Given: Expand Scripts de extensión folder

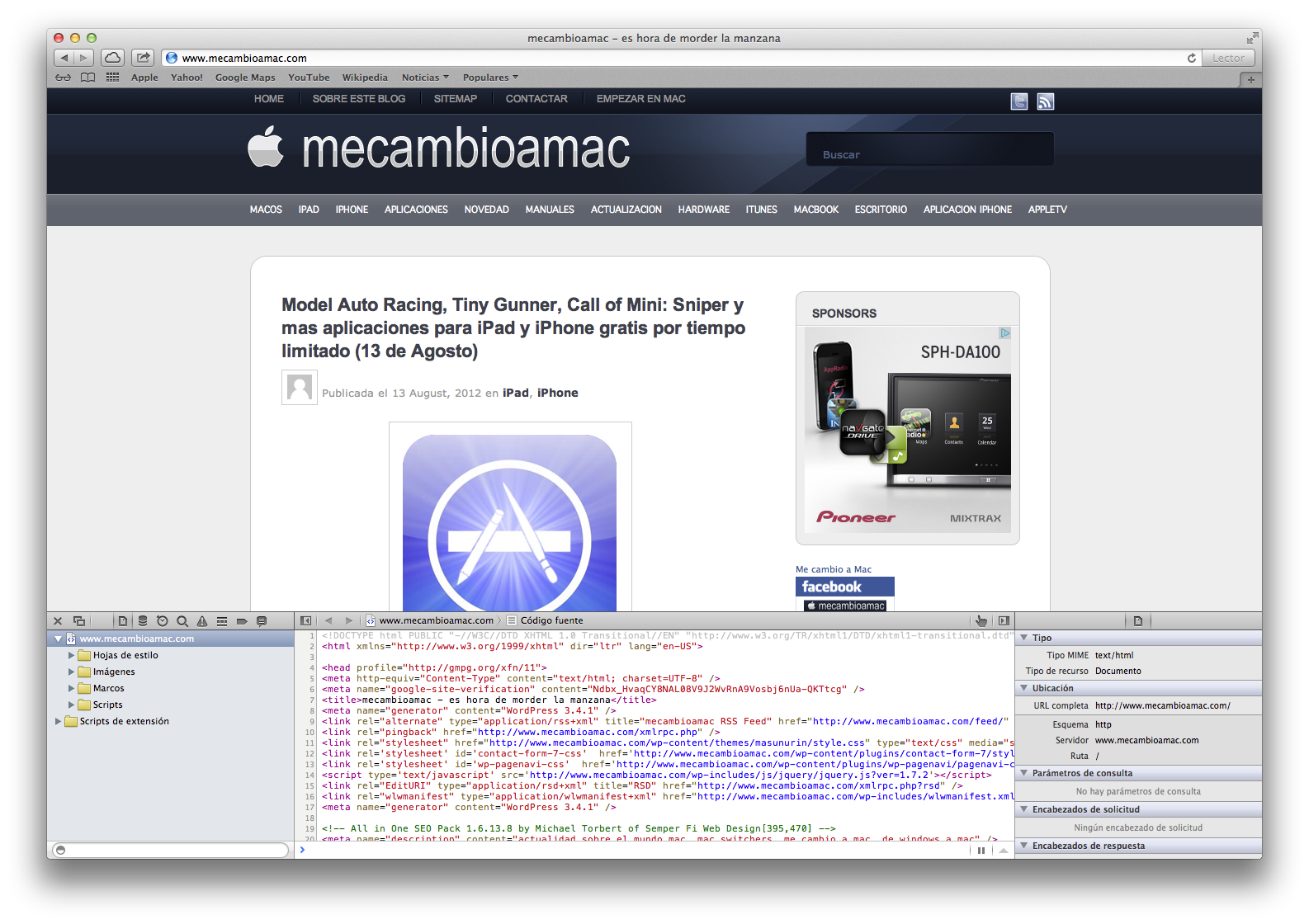Looking at the screenshot, I should [58, 721].
